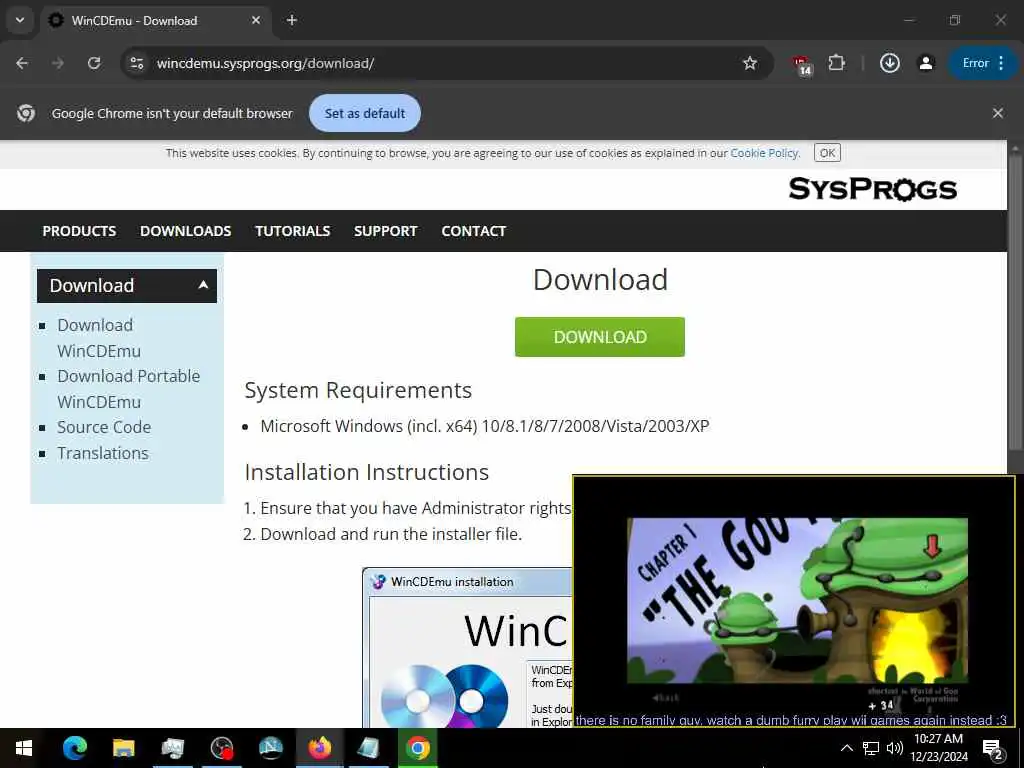Image resolution: width=1024 pixels, height=768 pixels.
Task: Open the volume control in tray
Action: pyautogui.click(x=894, y=748)
